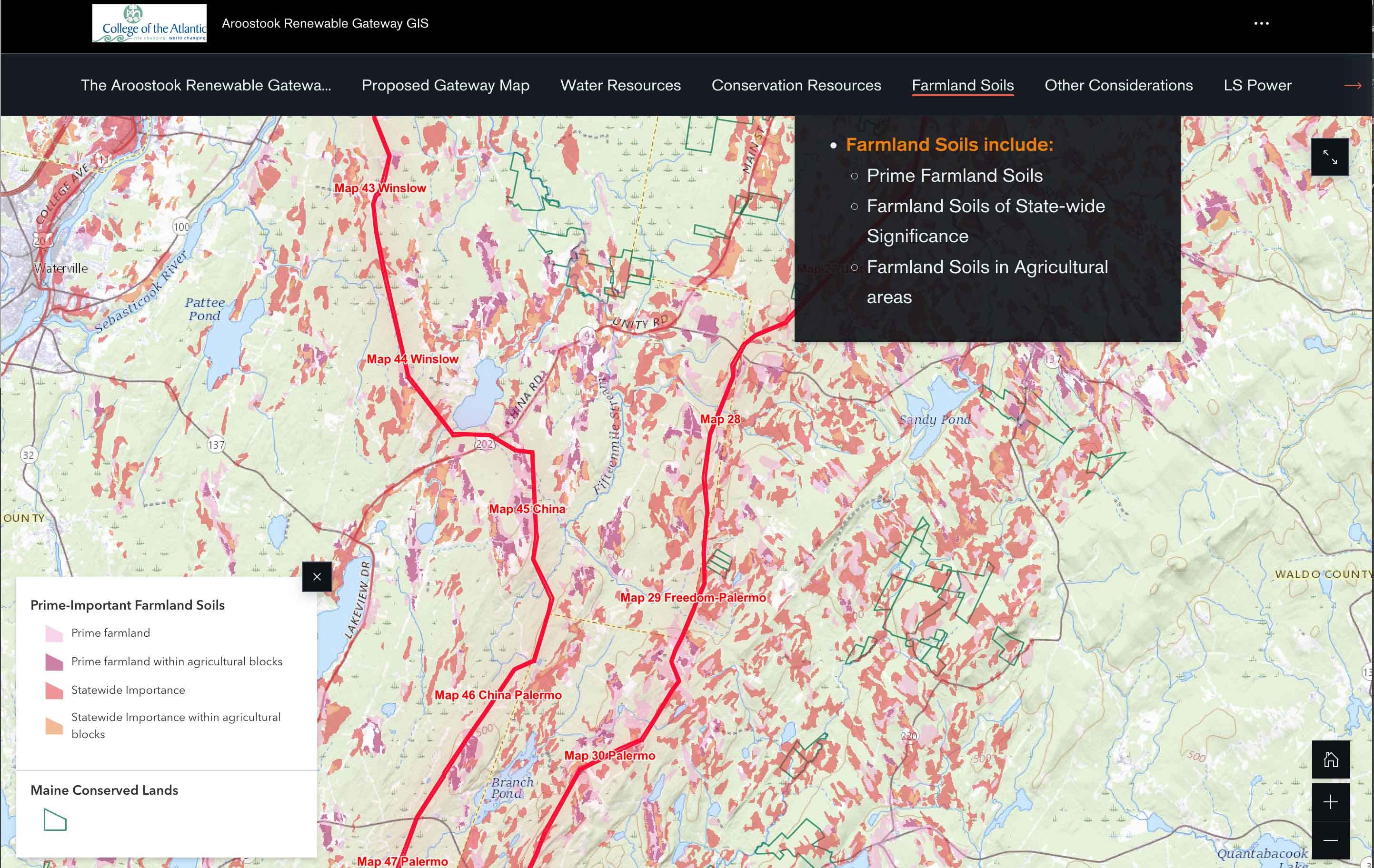
Task: Open the Conservation Resources tab
Action: [796, 85]
